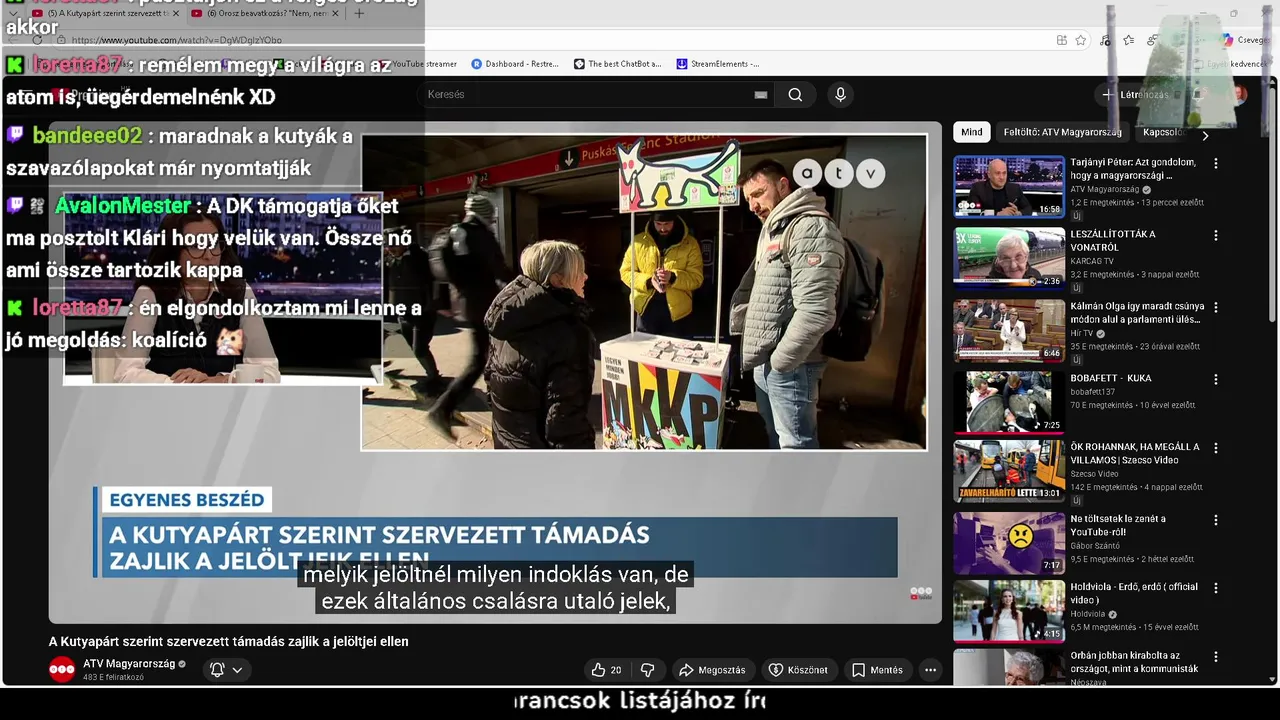Open Ne töltsetek le zenét video thumbnail
Screen dimensions: 1280x720
click(1008, 543)
